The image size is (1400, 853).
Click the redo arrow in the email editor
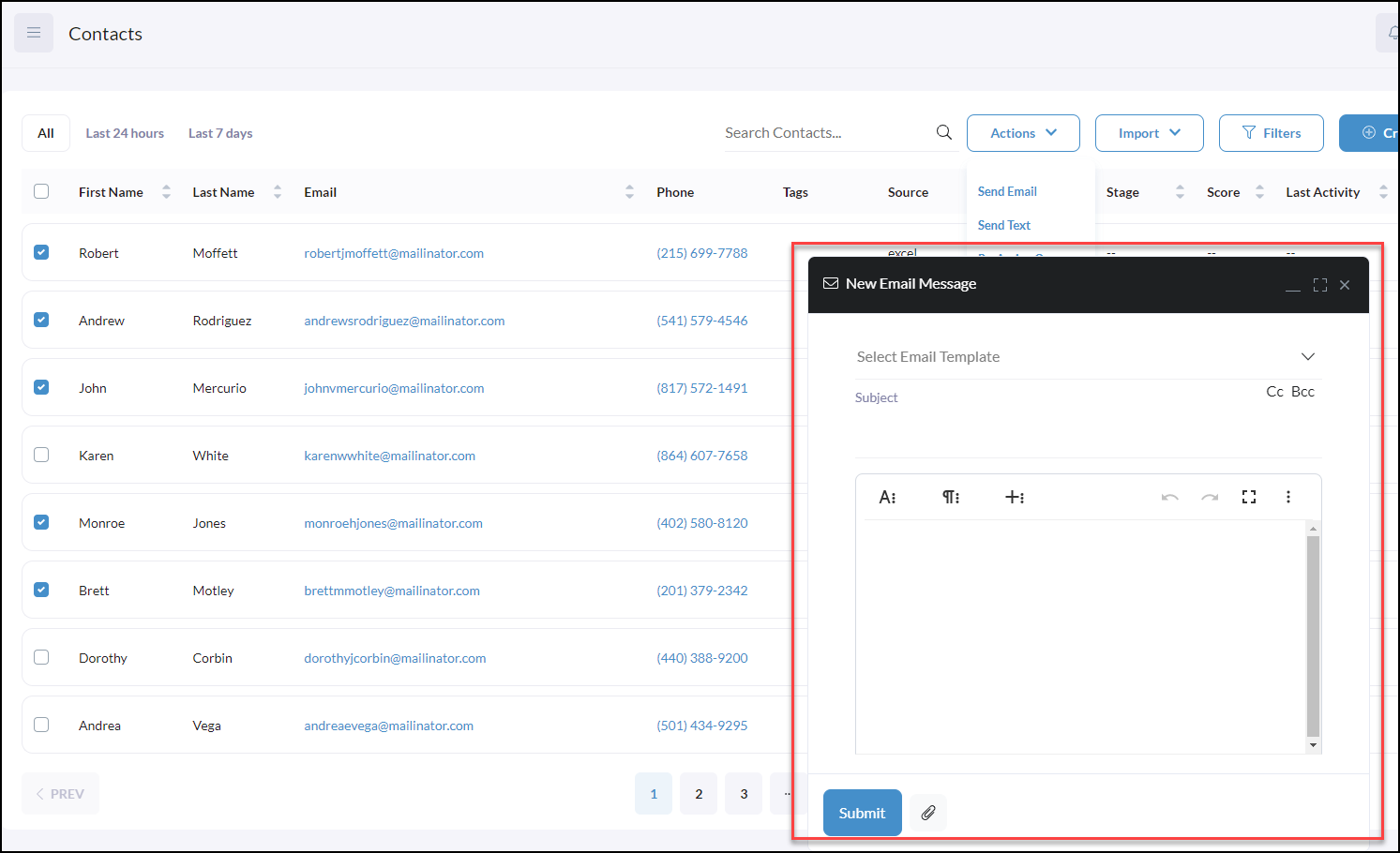tap(1209, 497)
